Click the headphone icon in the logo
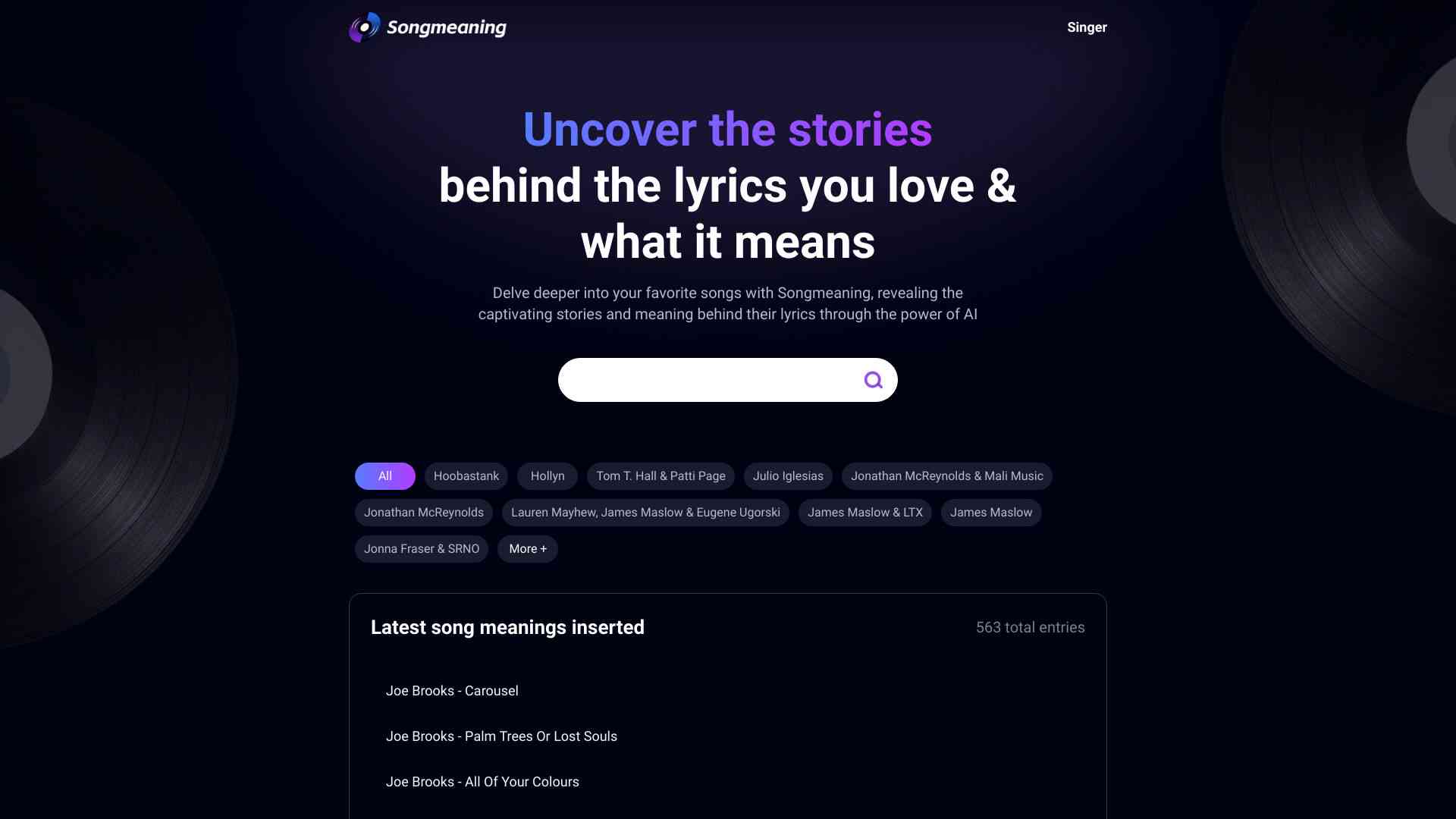Screen dimensions: 1456x819 (x=363, y=27)
